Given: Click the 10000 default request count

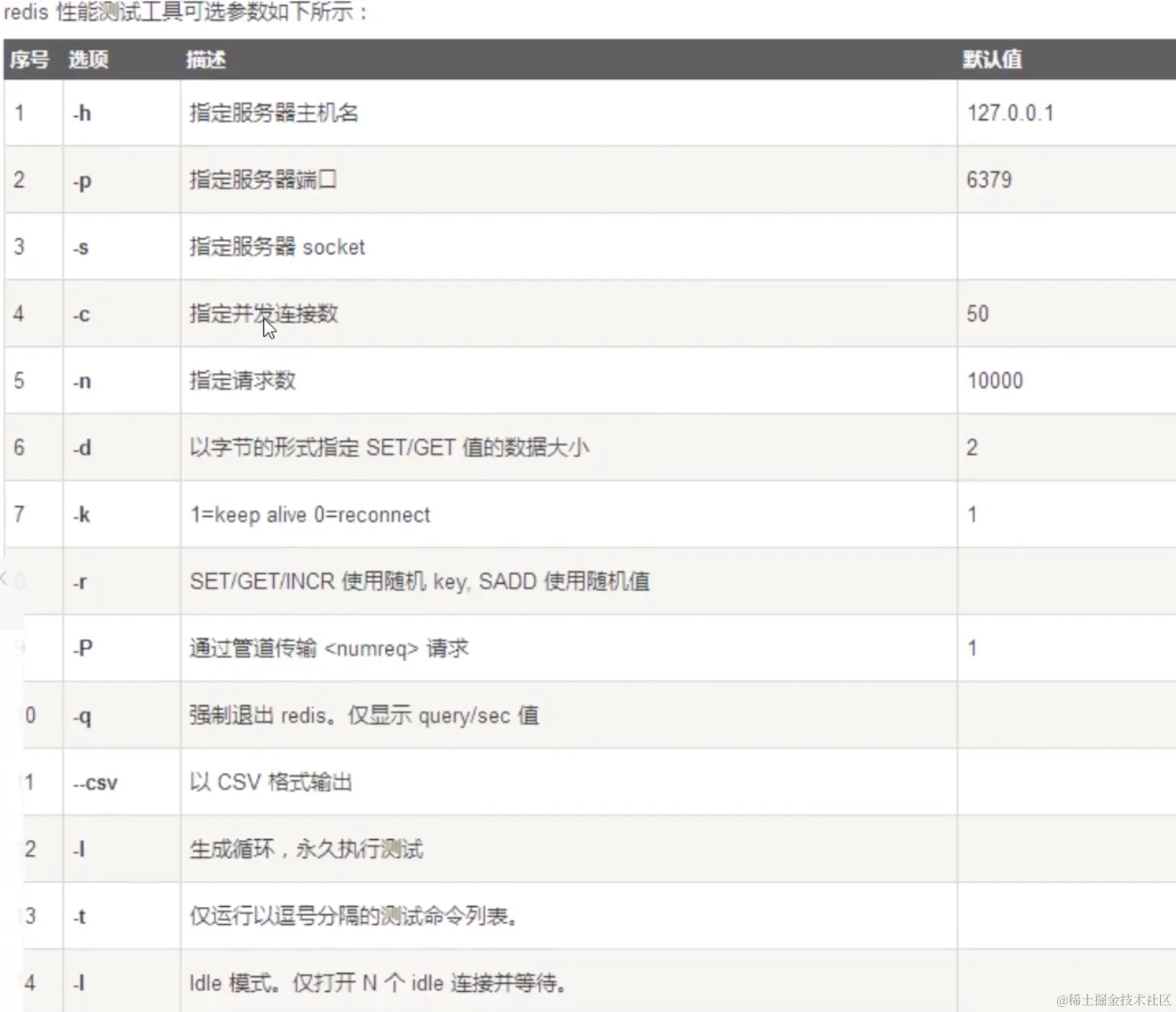Looking at the screenshot, I should pos(995,381).
